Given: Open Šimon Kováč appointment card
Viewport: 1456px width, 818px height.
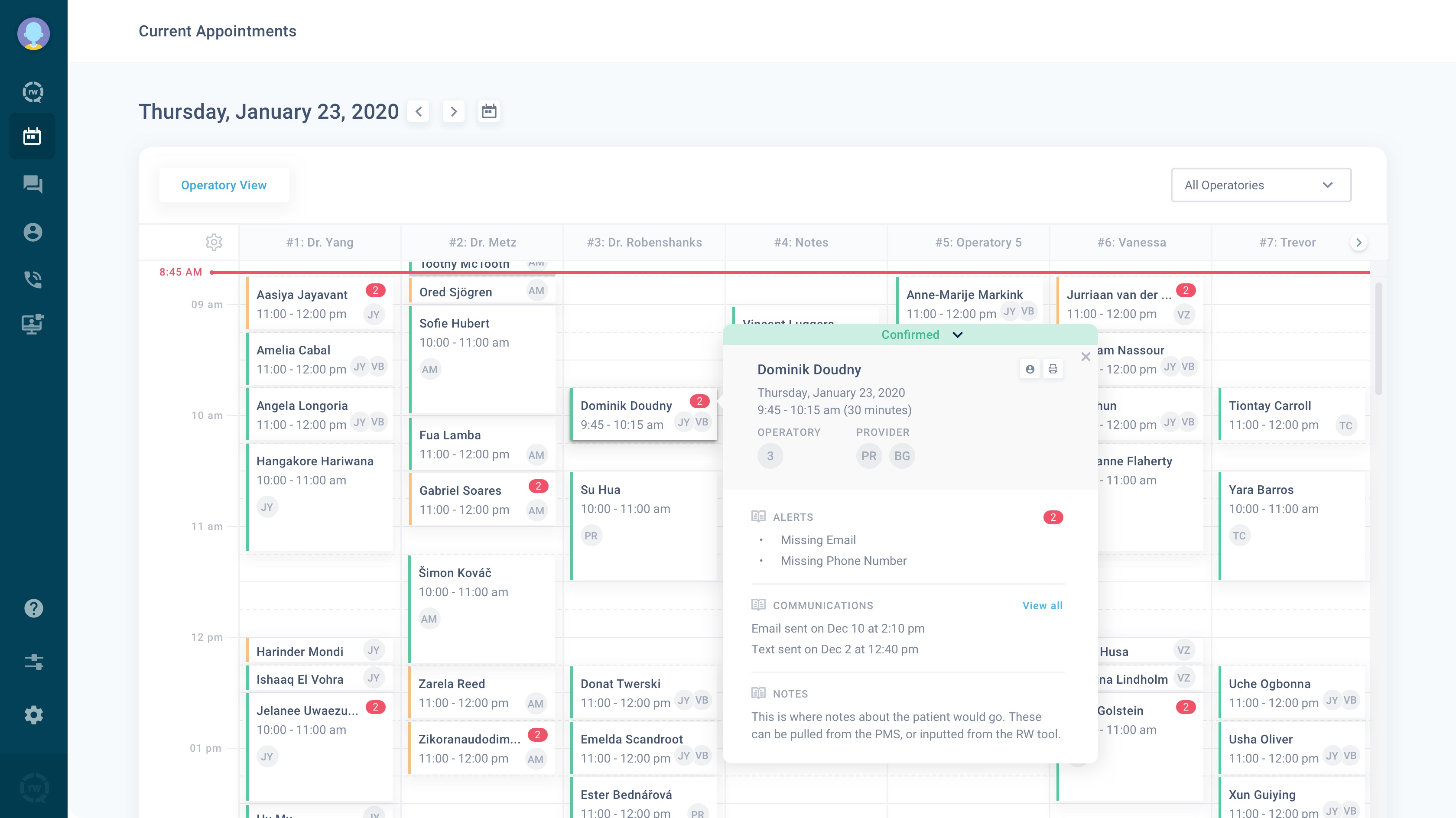Looking at the screenshot, I should pyautogui.click(x=482, y=609).
